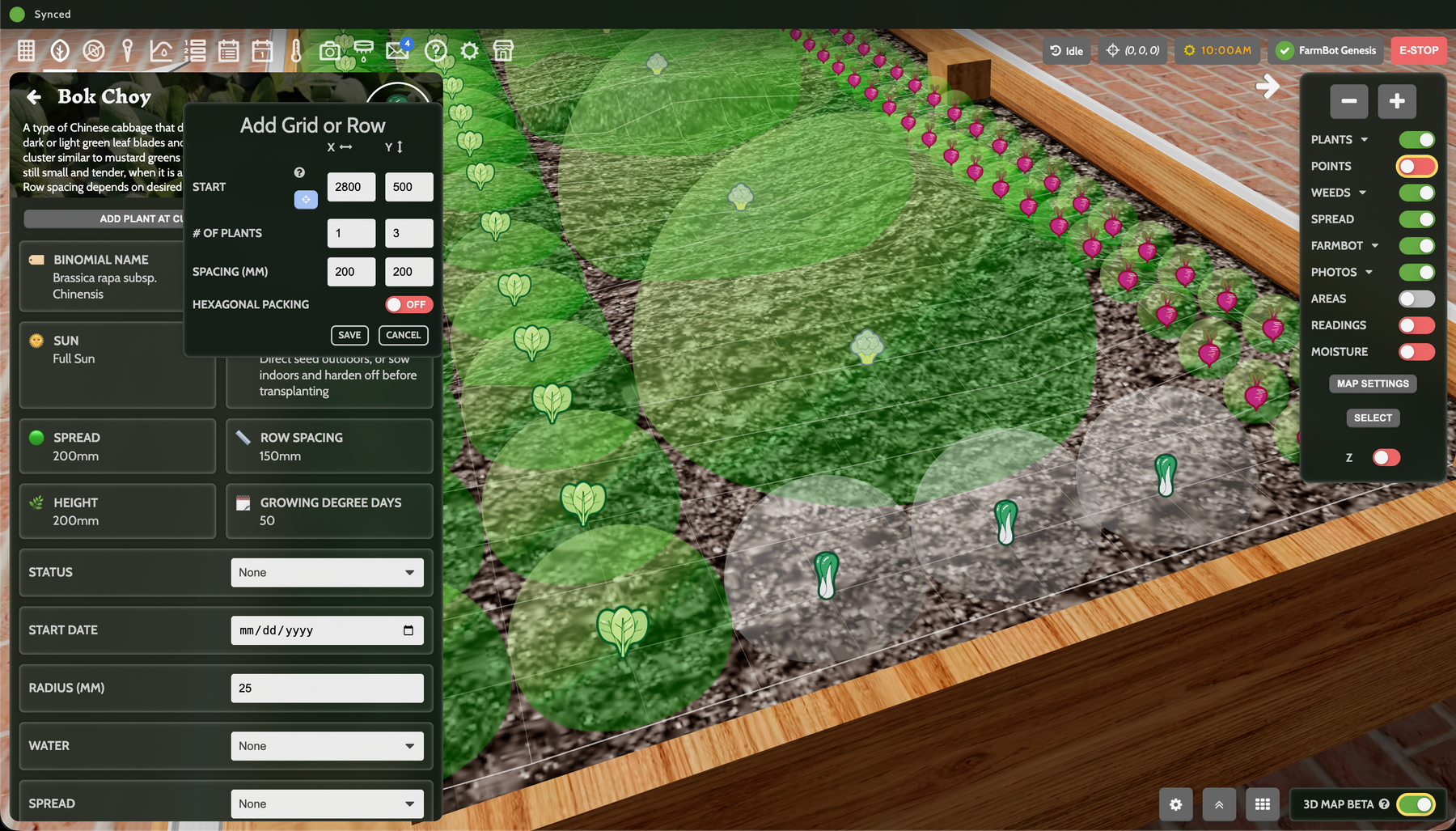
Task: Turn off the 3D Map Beta toggle
Action: click(1416, 804)
